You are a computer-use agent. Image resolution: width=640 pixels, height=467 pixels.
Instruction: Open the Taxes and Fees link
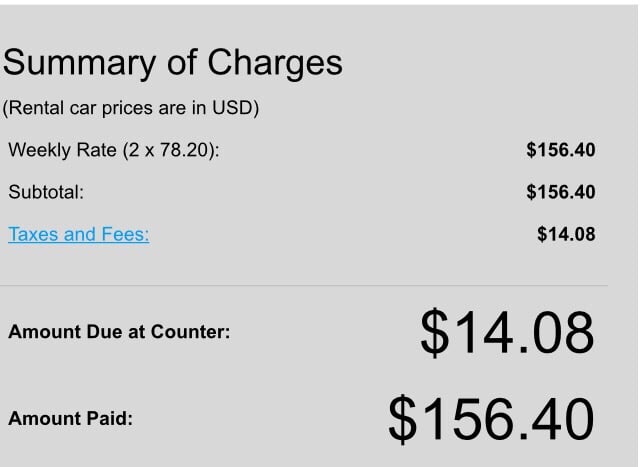click(x=78, y=235)
